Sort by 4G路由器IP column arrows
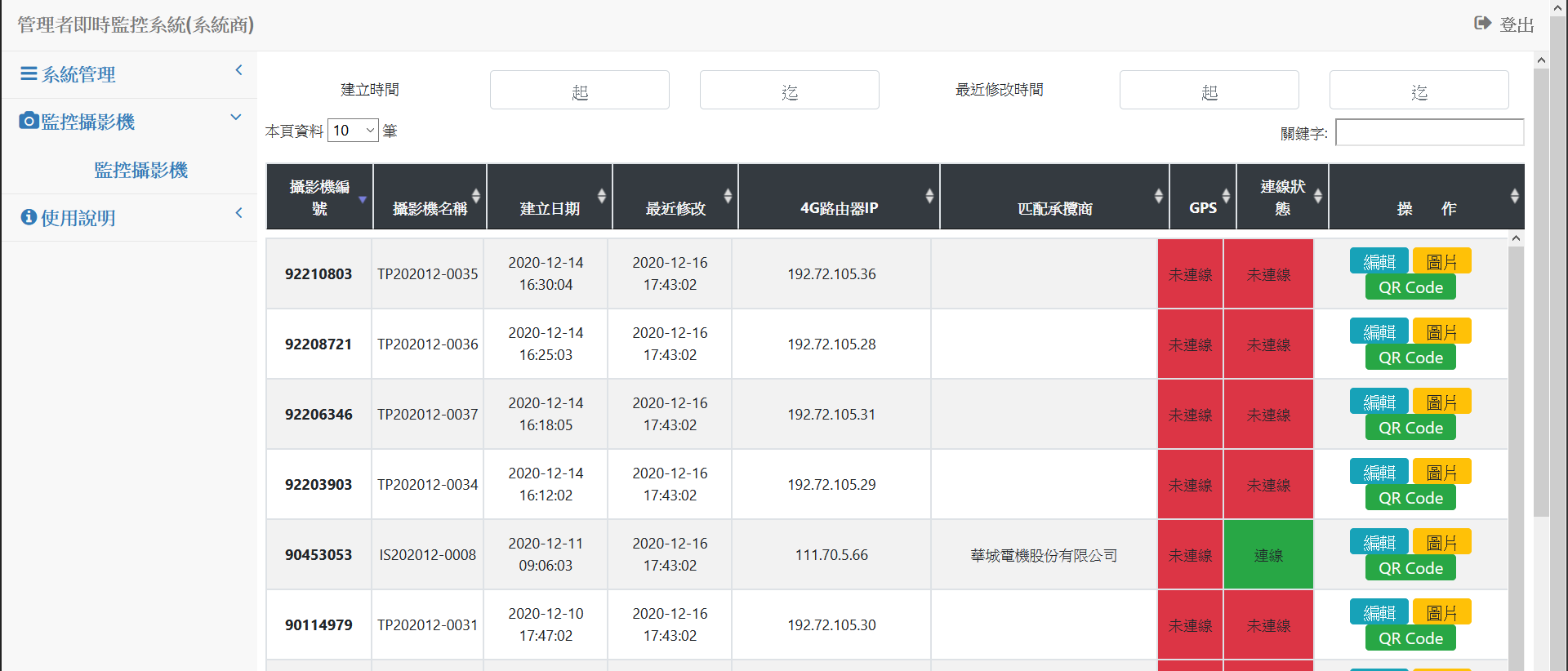The width and height of the screenshot is (1568, 671). [x=929, y=196]
